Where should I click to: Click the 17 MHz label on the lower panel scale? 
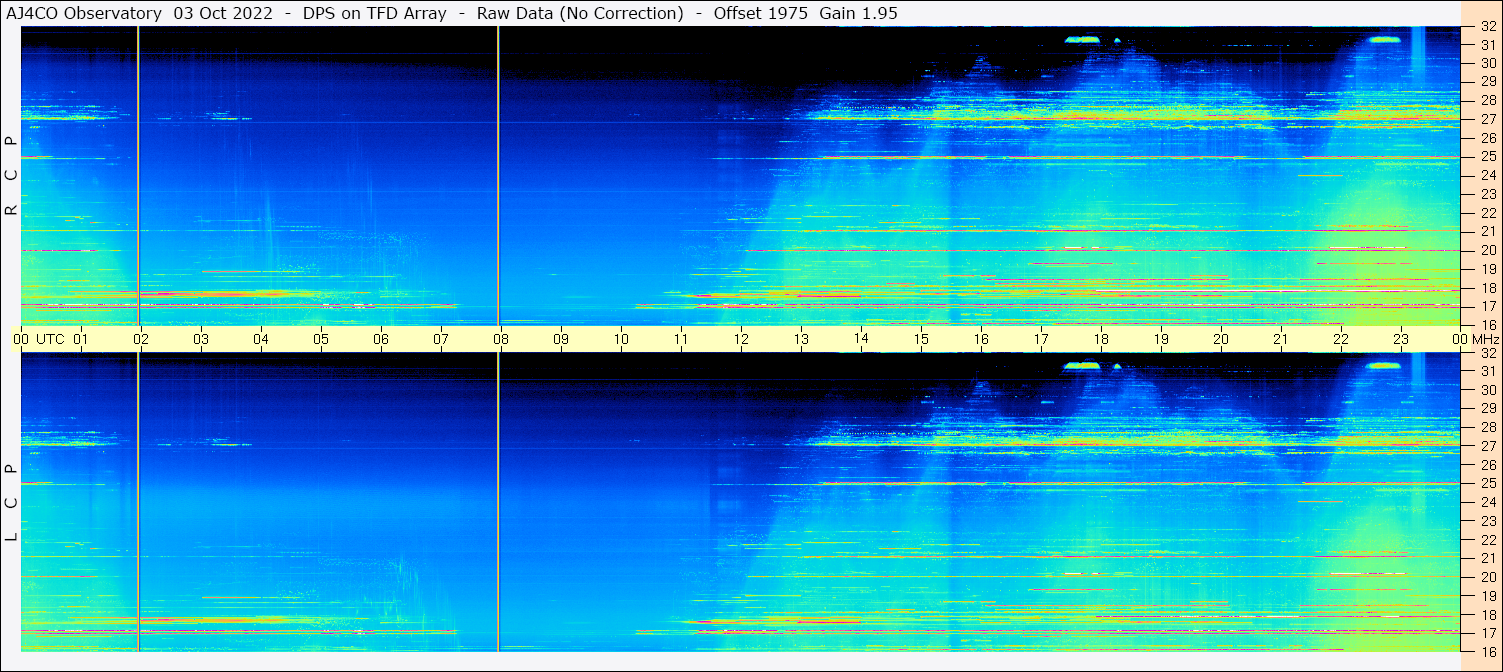pyautogui.click(x=1487, y=633)
